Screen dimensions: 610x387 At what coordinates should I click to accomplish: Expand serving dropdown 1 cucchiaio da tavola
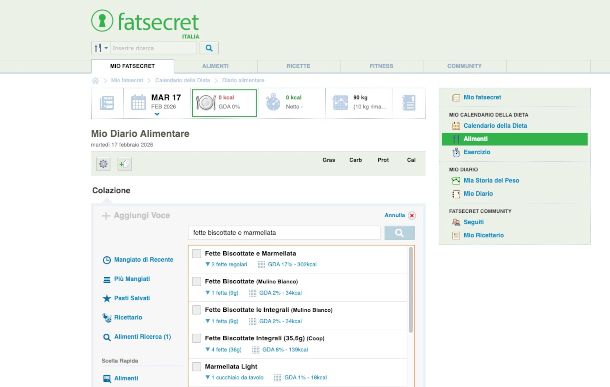point(234,378)
